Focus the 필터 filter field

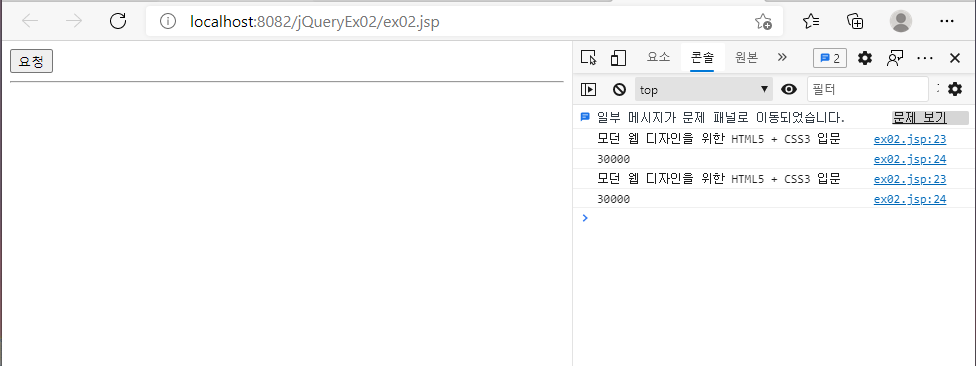pyautogui.click(x=868, y=90)
